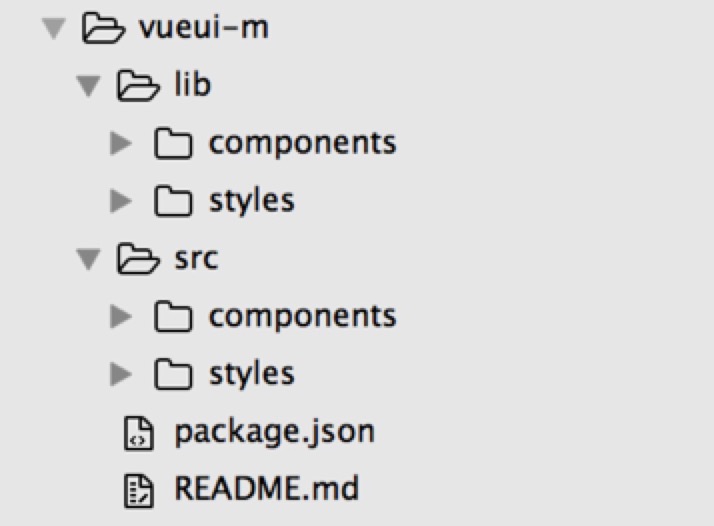The width and height of the screenshot is (714, 526).
Task: Open the README.md file
Action: 265,490
